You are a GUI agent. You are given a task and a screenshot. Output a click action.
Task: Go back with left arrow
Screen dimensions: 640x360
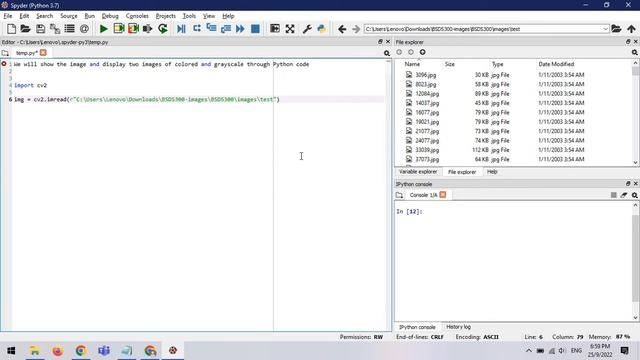tap(342, 29)
